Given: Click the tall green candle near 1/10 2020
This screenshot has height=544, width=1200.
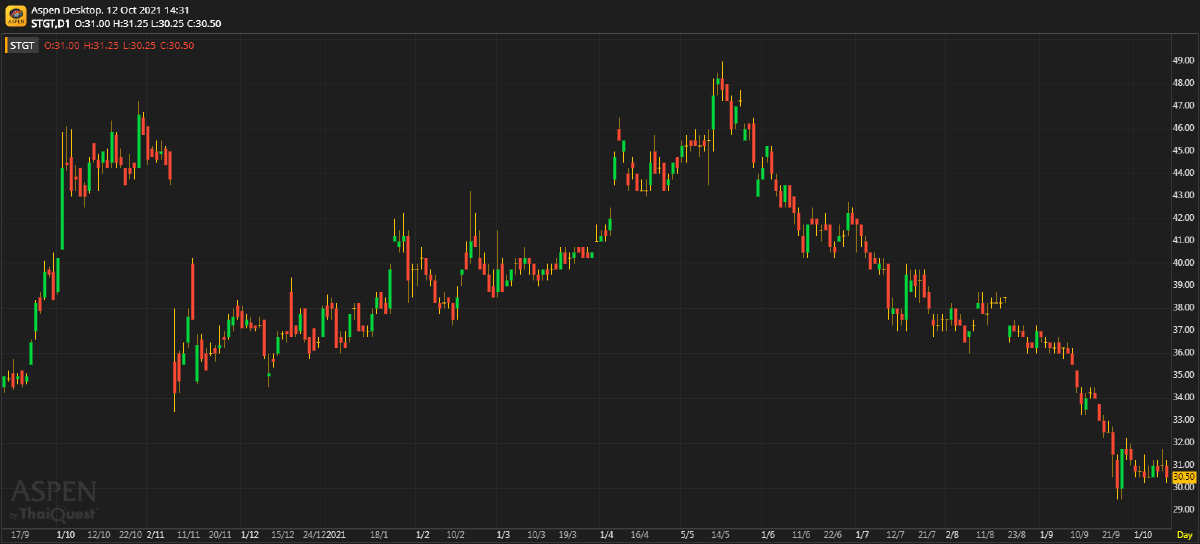Looking at the screenshot, I should 62,207.
